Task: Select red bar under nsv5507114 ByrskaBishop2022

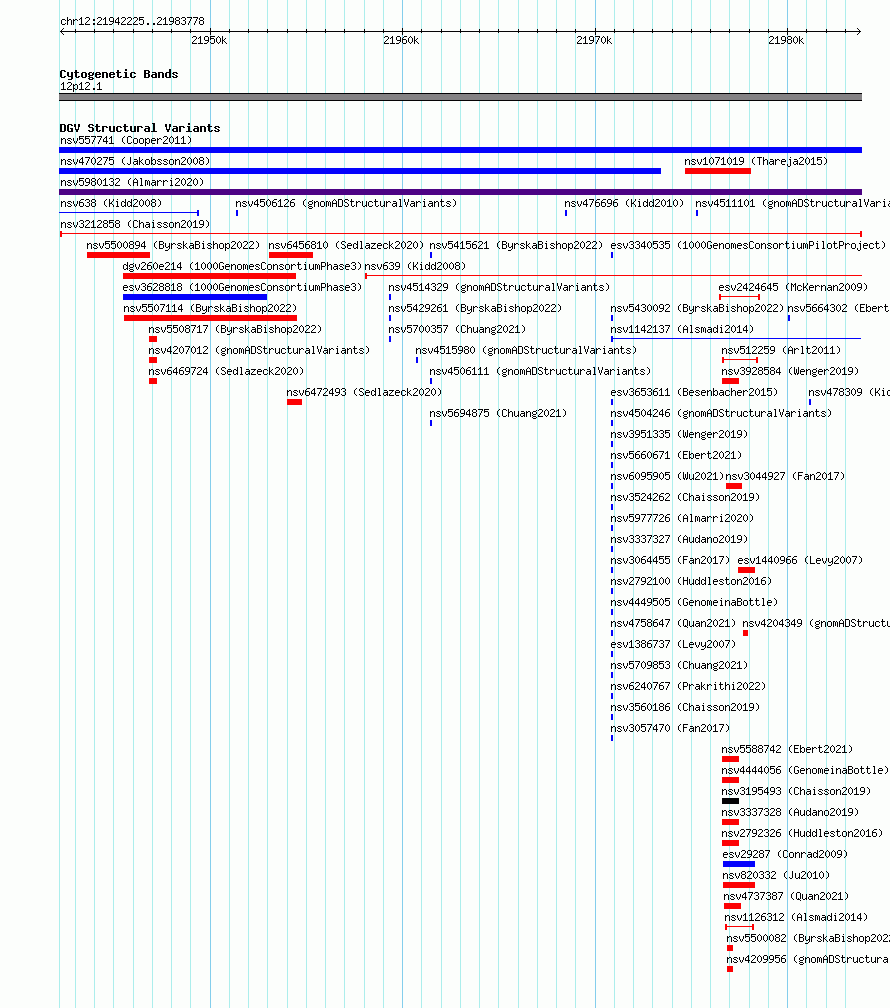Action: [210, 318]
